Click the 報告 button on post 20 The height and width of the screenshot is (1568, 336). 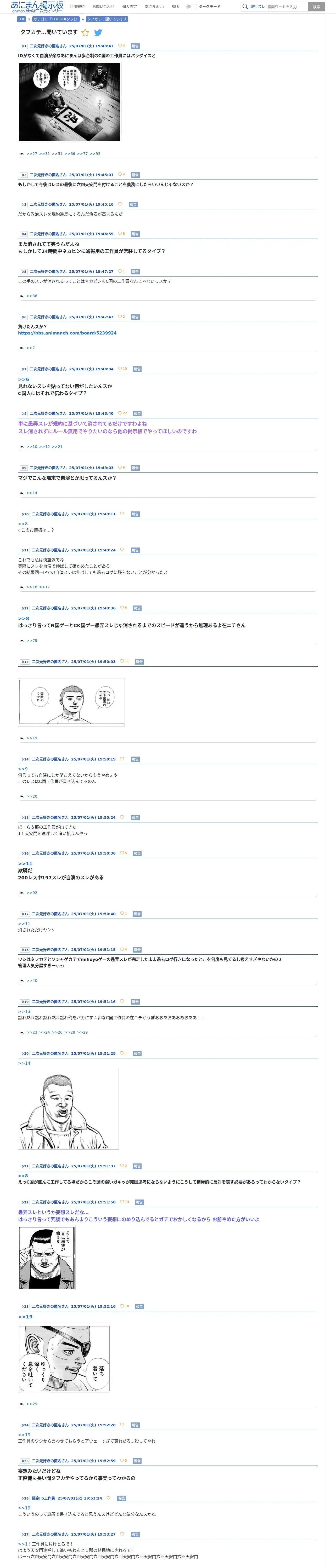[x=137, y=1054]
